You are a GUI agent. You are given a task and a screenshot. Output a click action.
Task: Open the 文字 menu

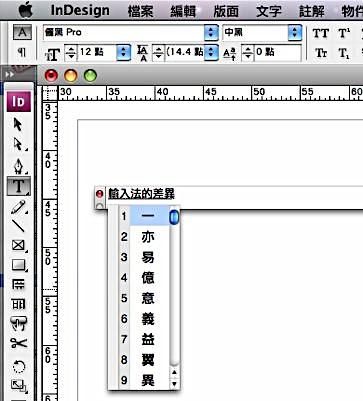click(x=269, y=11)
